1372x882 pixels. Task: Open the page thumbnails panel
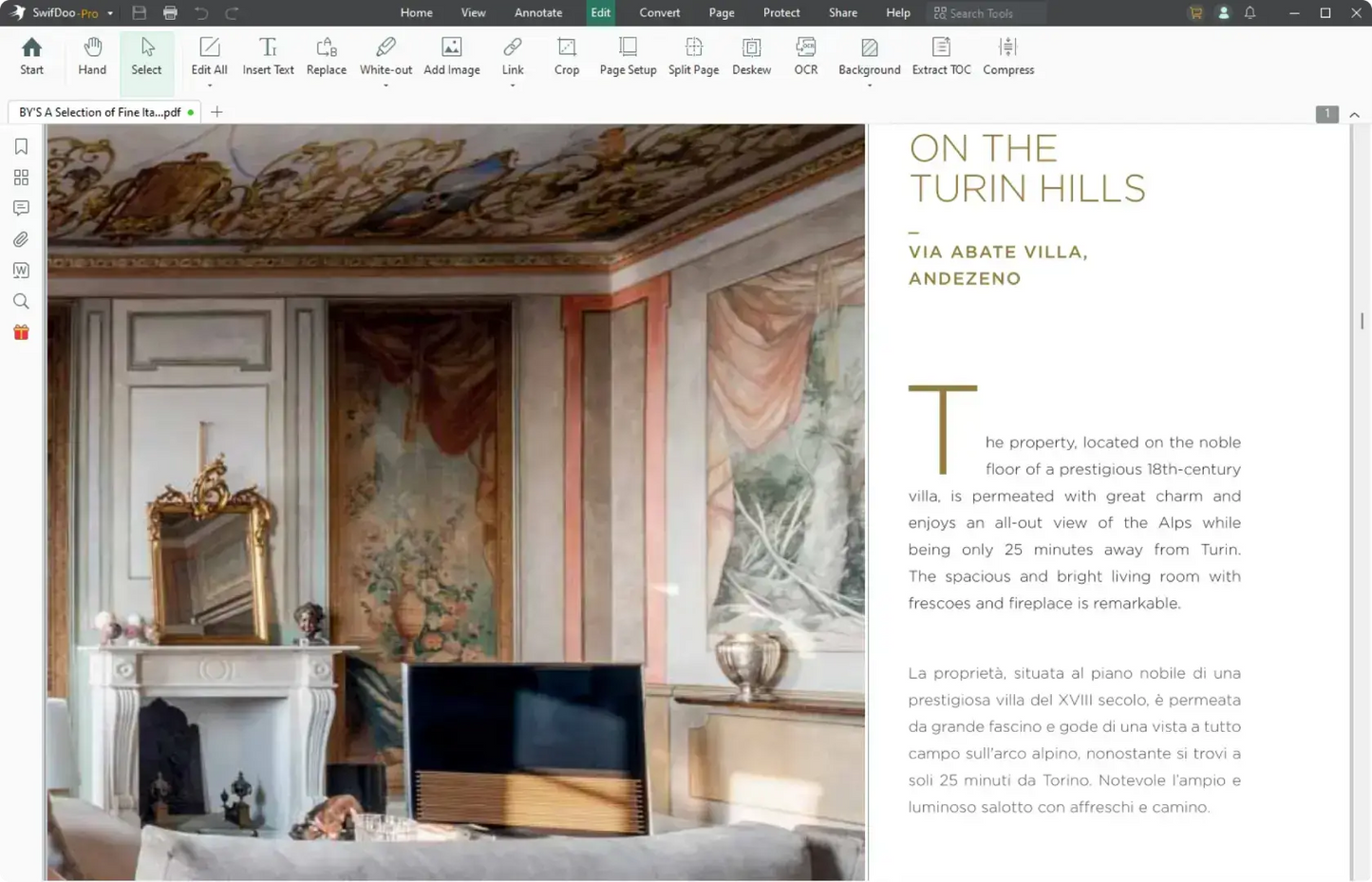21,178
